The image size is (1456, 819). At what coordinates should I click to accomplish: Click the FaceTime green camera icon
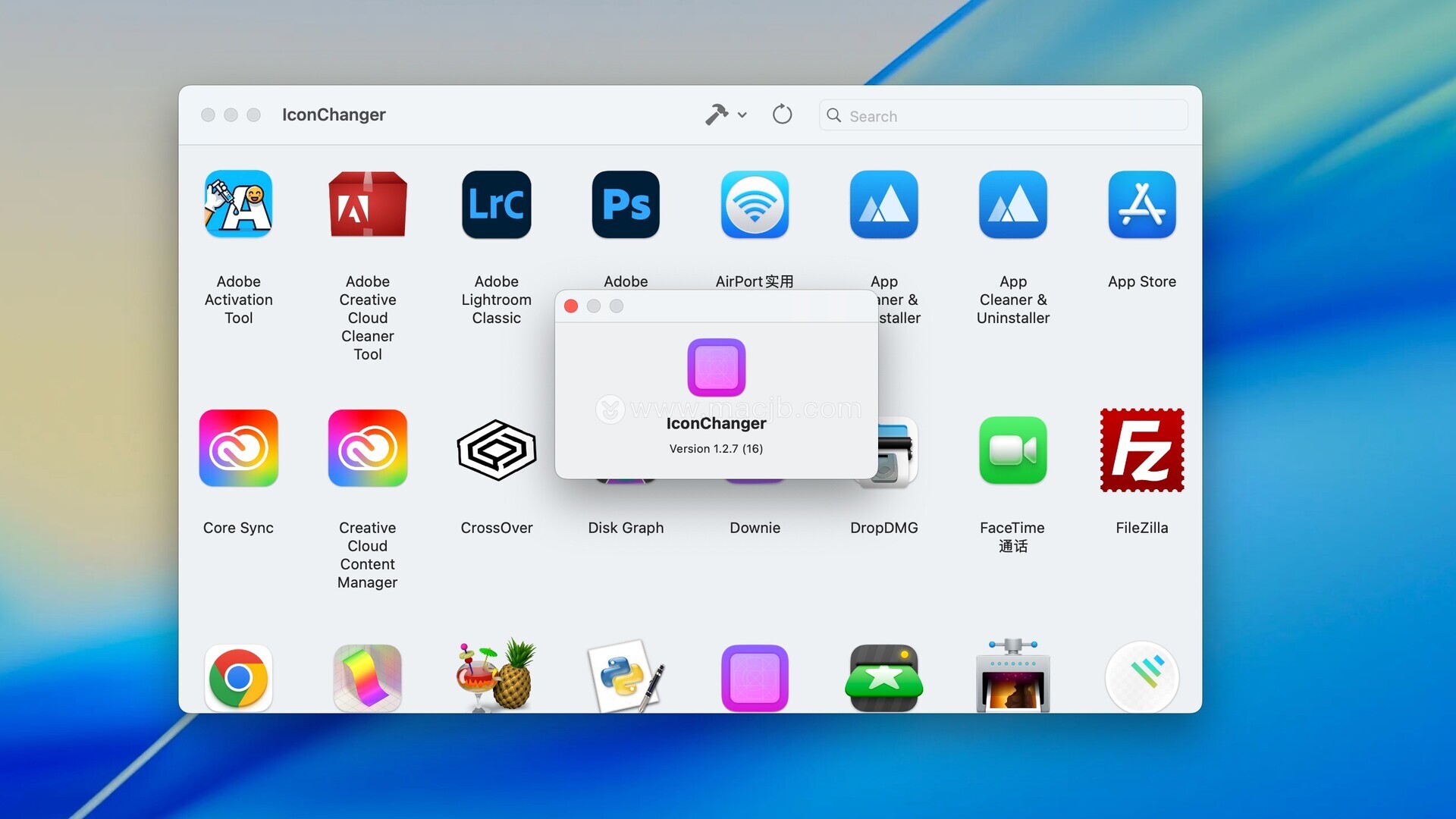1012,450
